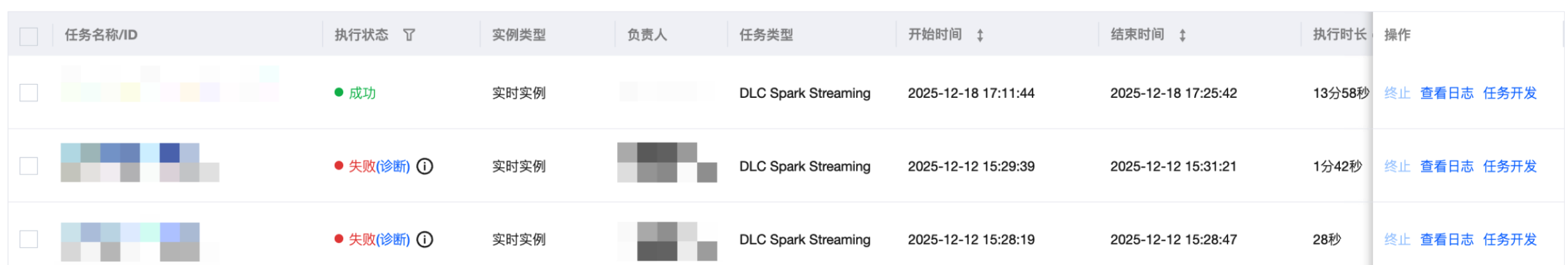This screenshot has height=265, width=1568.
Task: Click the blurred task name in first row
Action: point(170,84)
